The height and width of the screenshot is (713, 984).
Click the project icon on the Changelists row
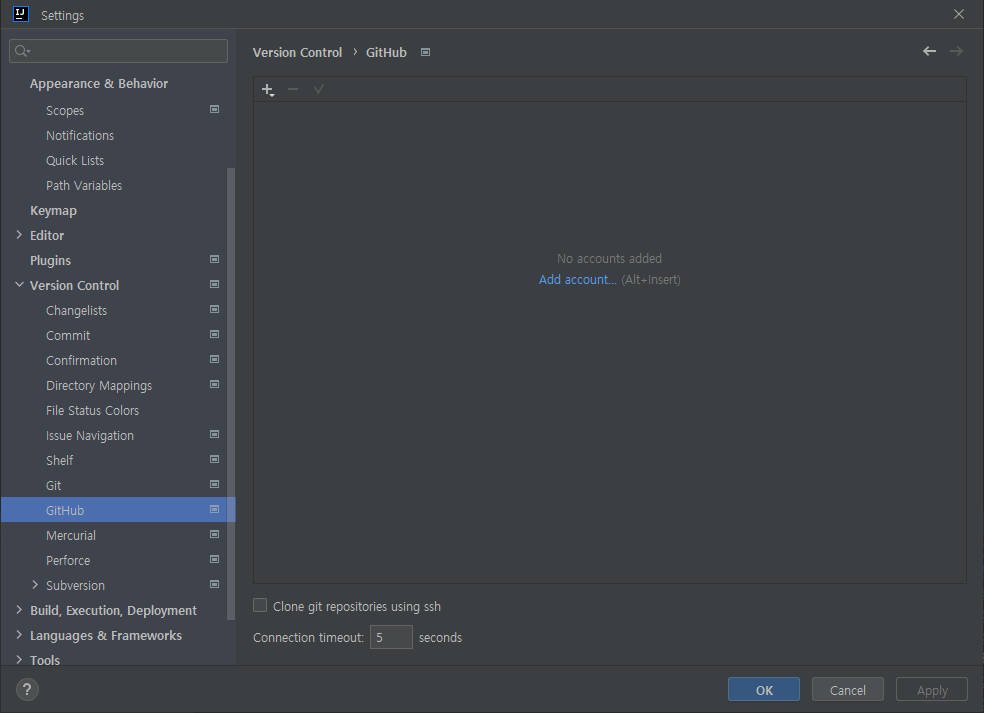pos(215,309)
